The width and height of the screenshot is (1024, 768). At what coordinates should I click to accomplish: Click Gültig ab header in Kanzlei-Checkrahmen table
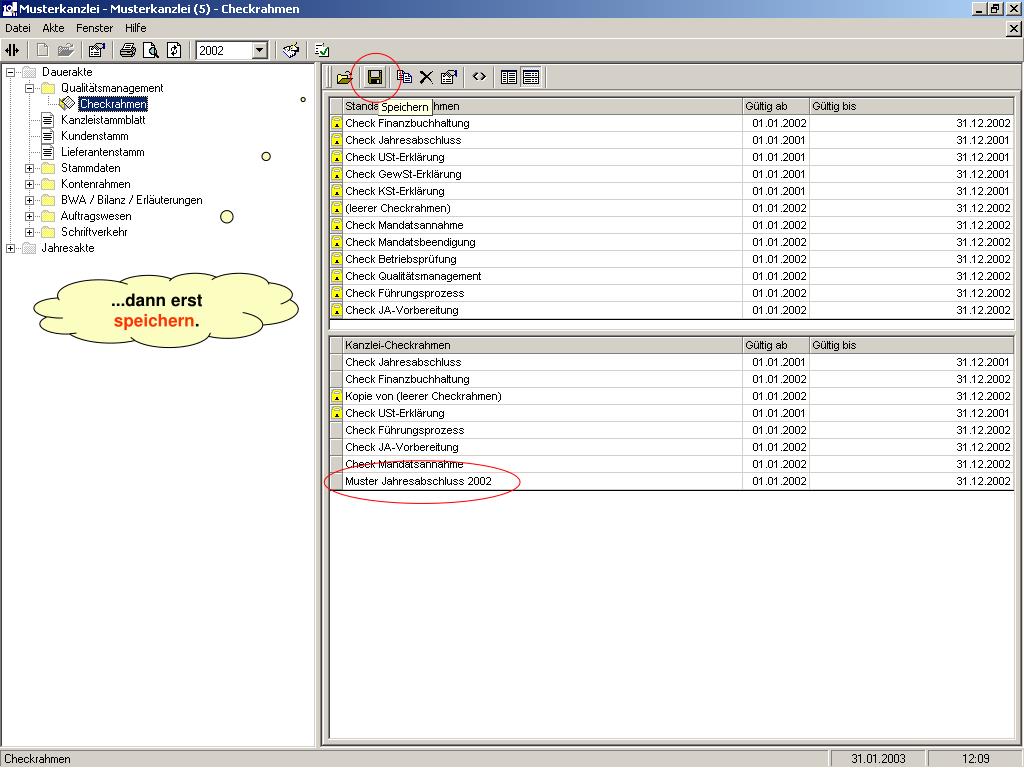click(776, 345)
